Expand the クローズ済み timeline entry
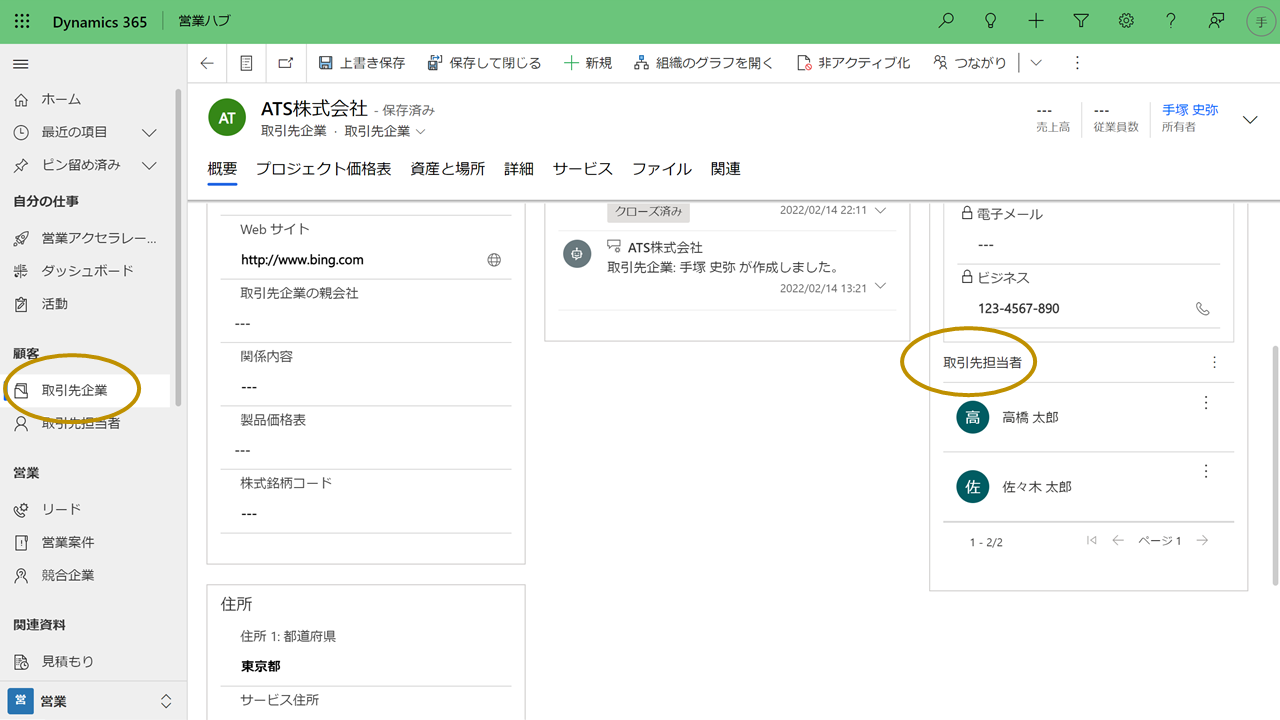Screen dimensions: 1280x720 coord(880,211)
